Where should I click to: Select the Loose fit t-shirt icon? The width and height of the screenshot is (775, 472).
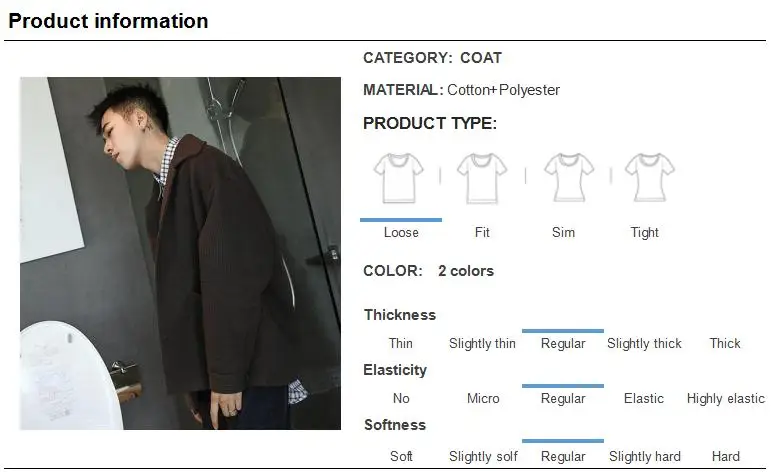coord(398,178)
